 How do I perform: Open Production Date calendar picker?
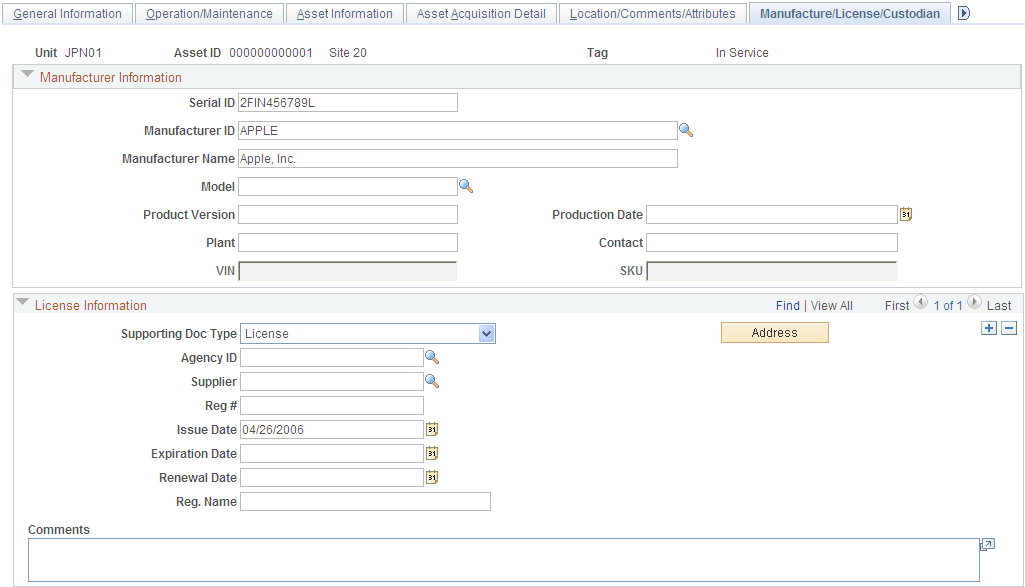coord(906,214)
